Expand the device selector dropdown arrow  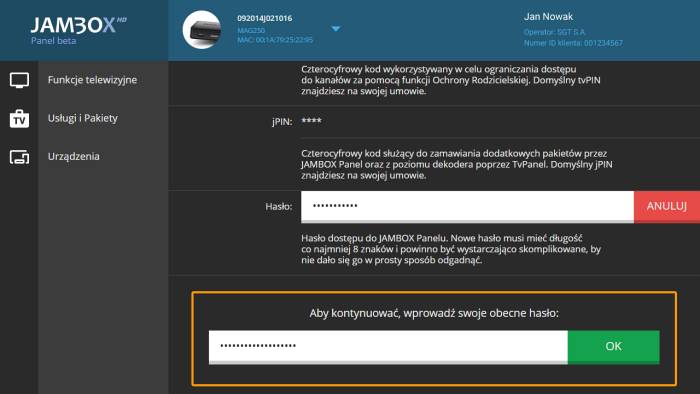[336, 29]
